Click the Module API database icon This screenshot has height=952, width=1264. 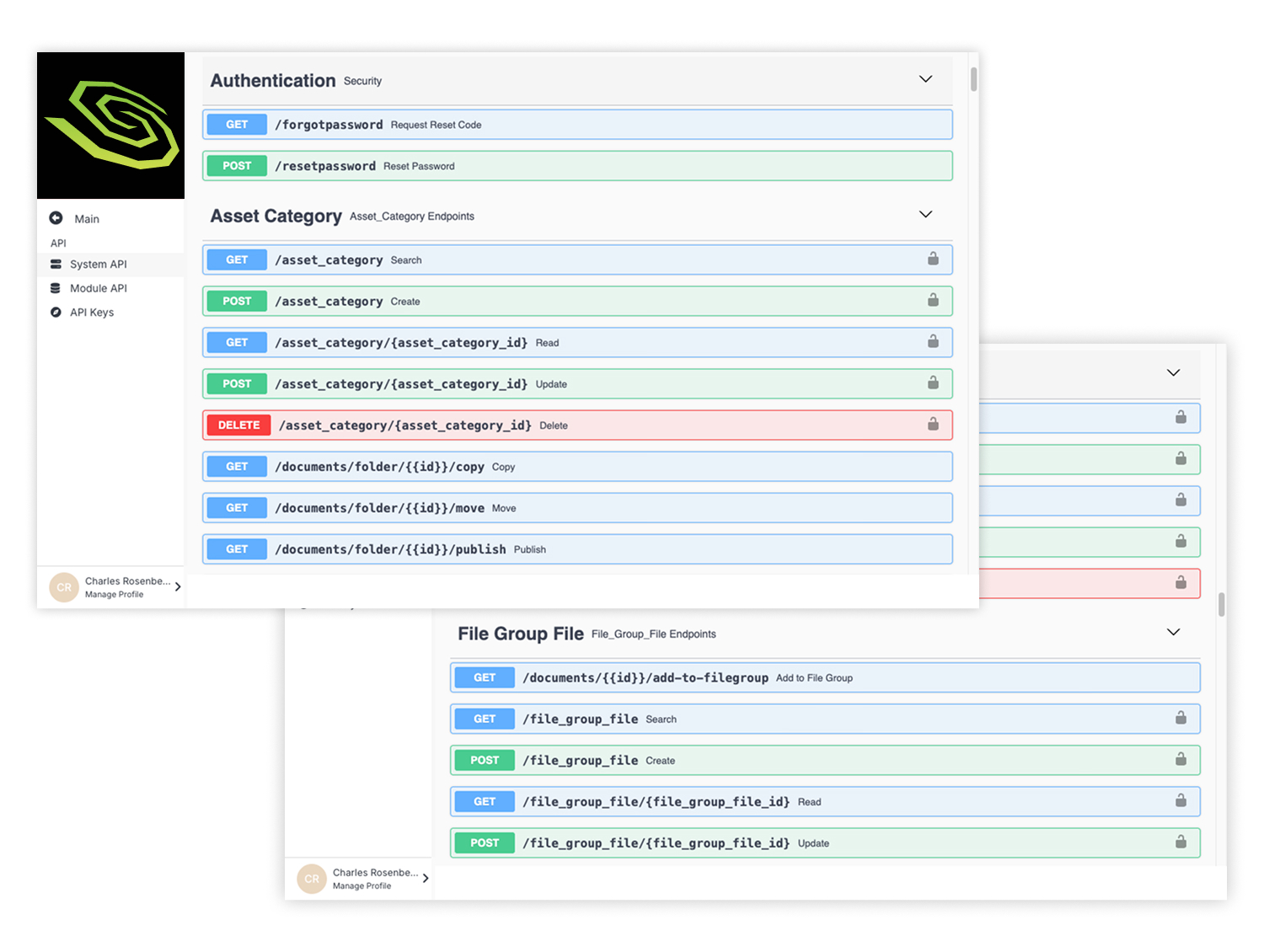click(x=56, y=288)
